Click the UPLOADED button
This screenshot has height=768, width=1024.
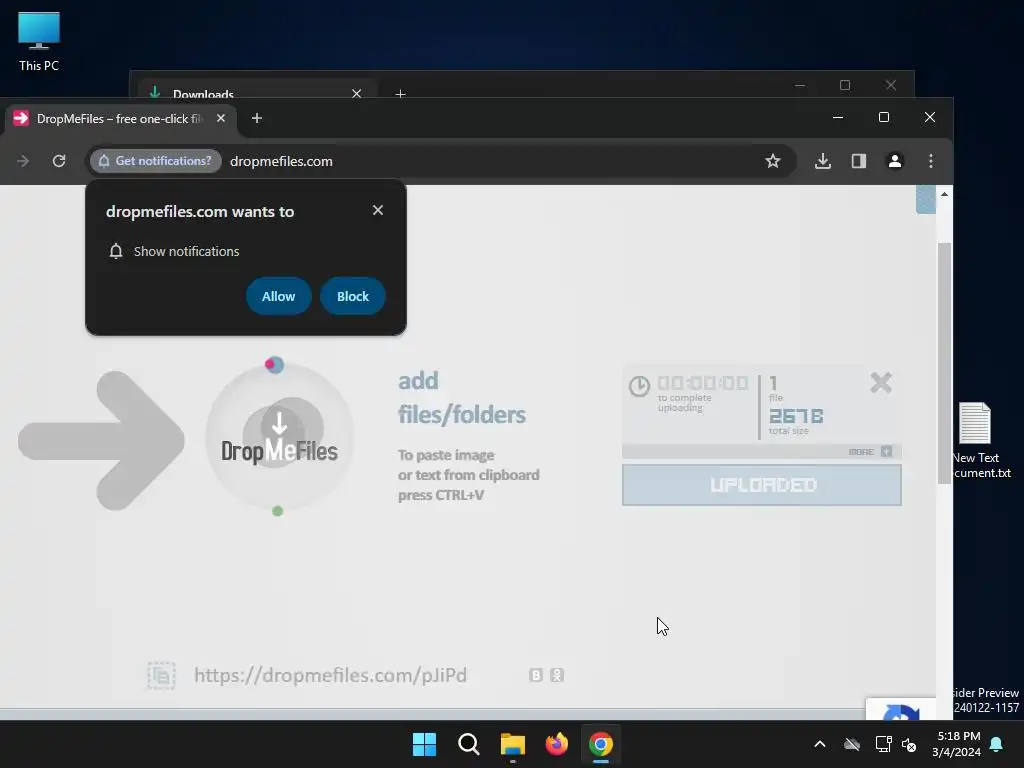click(761, 485)
